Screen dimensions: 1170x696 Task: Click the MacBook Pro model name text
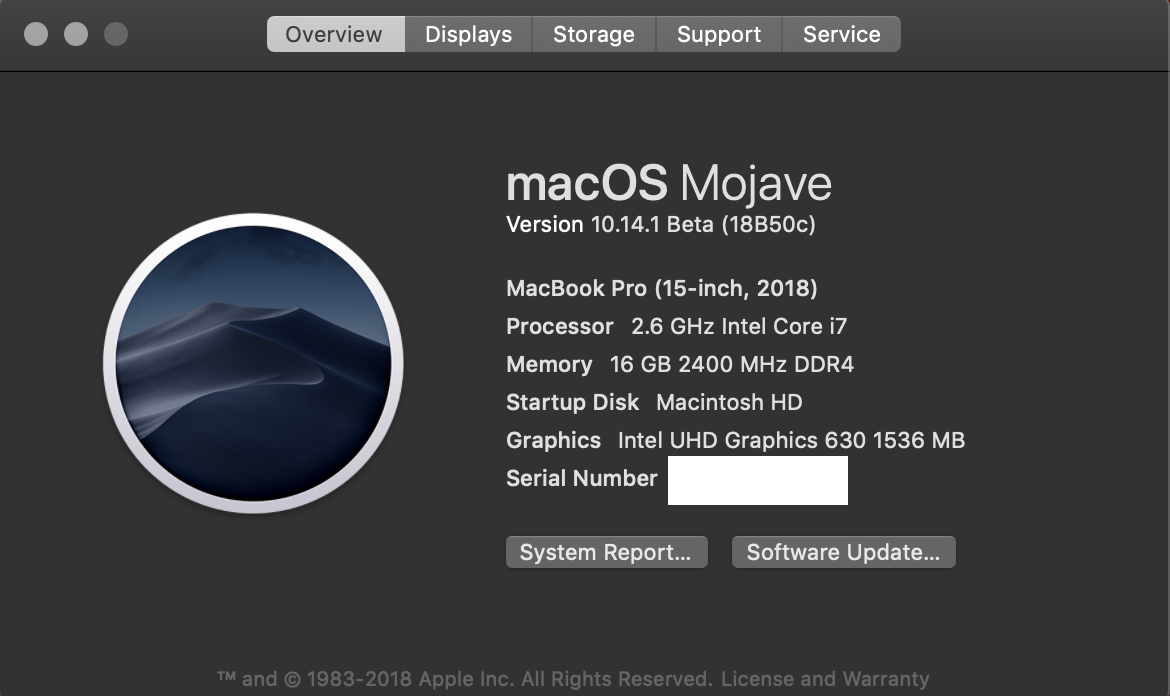pyautogui.click(x=662, y=288)
